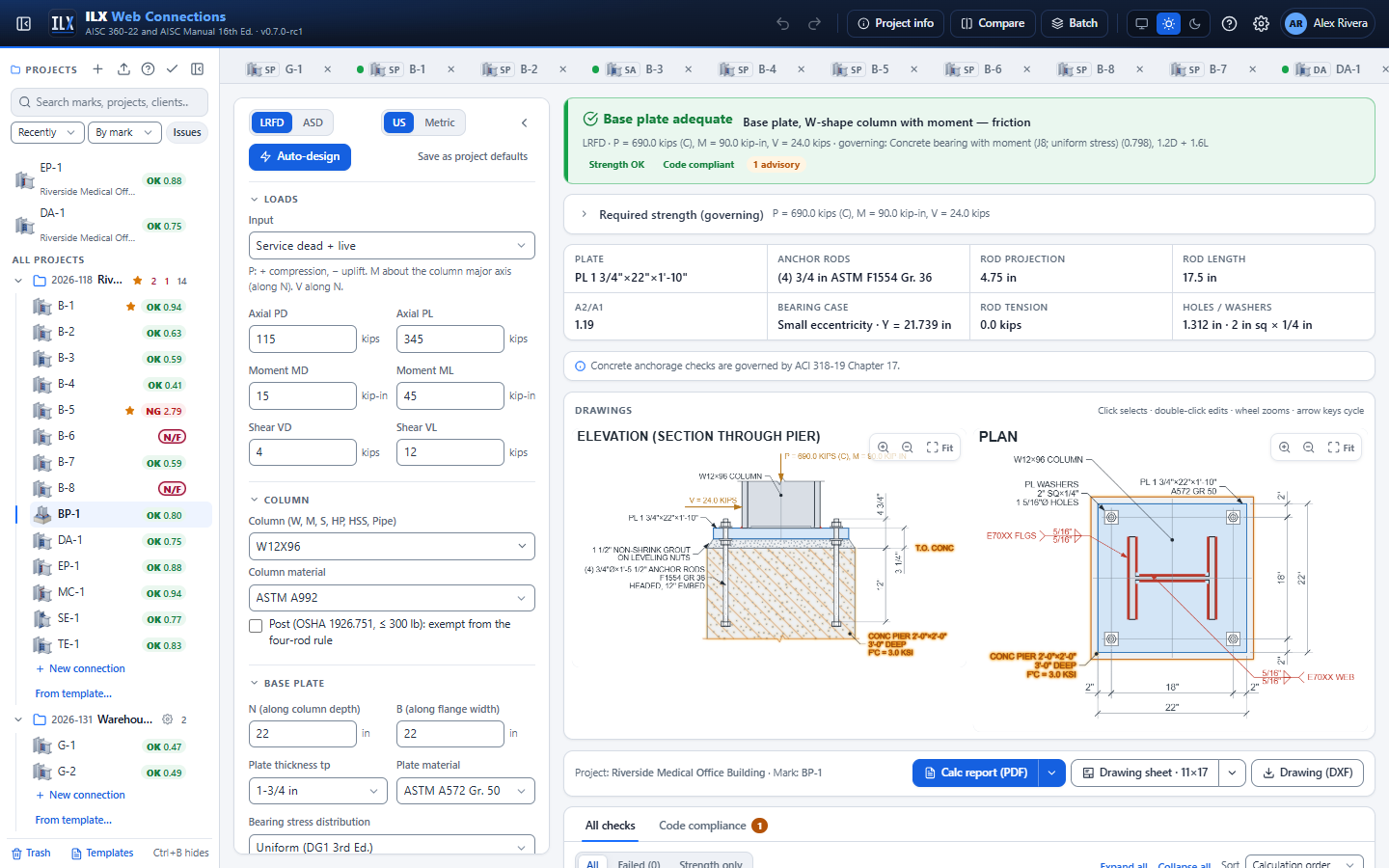Viewport: 1389px width, 868px height.
Task: Click in the Axial PD field
Action: pyautogui.click(x=302, y=339)
